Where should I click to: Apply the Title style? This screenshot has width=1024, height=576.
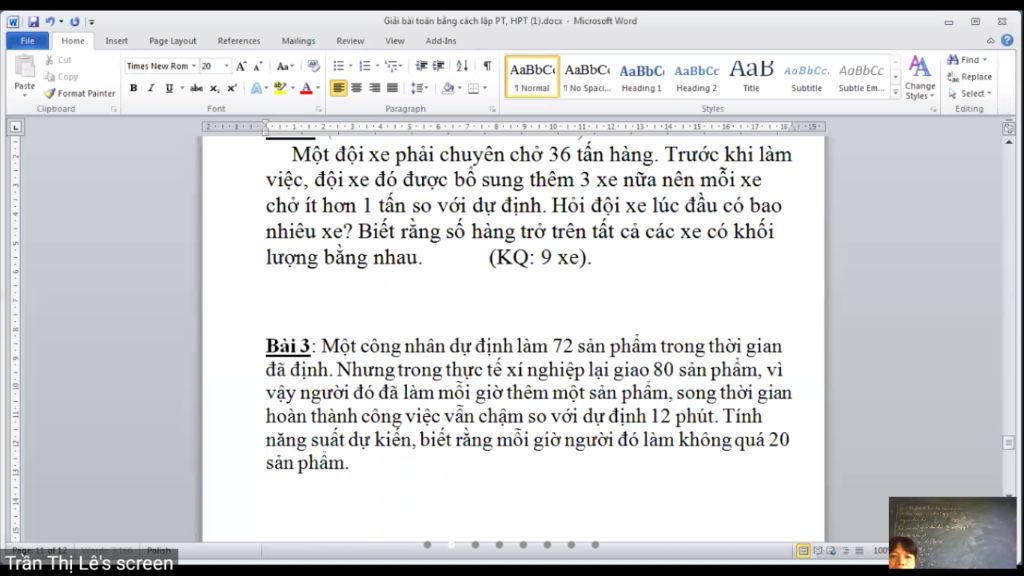pos(751,77)
